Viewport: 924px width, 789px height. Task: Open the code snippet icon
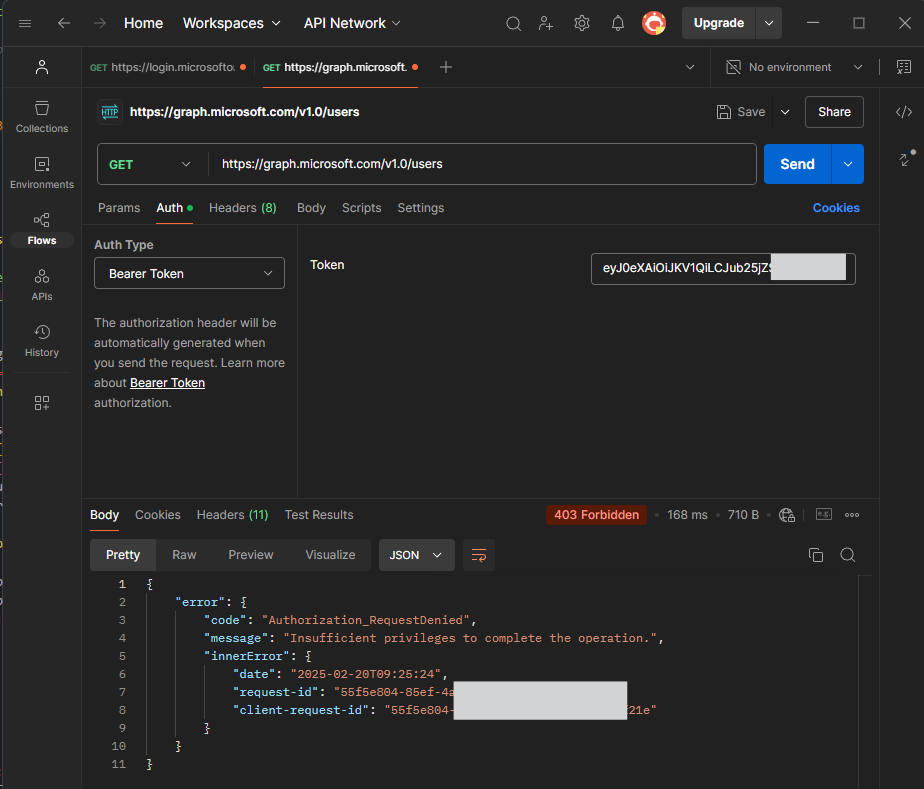click(903, 112)
